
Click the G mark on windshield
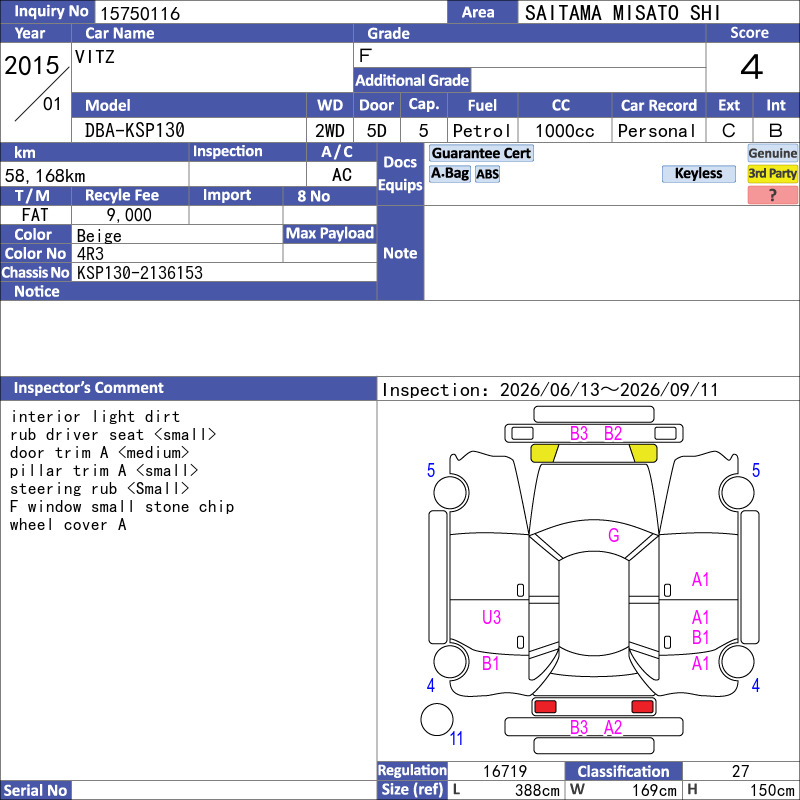613,535
